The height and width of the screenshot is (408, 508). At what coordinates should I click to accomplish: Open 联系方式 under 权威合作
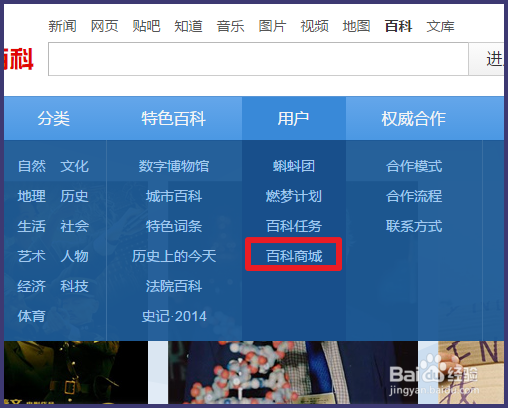tap(414, 226)
